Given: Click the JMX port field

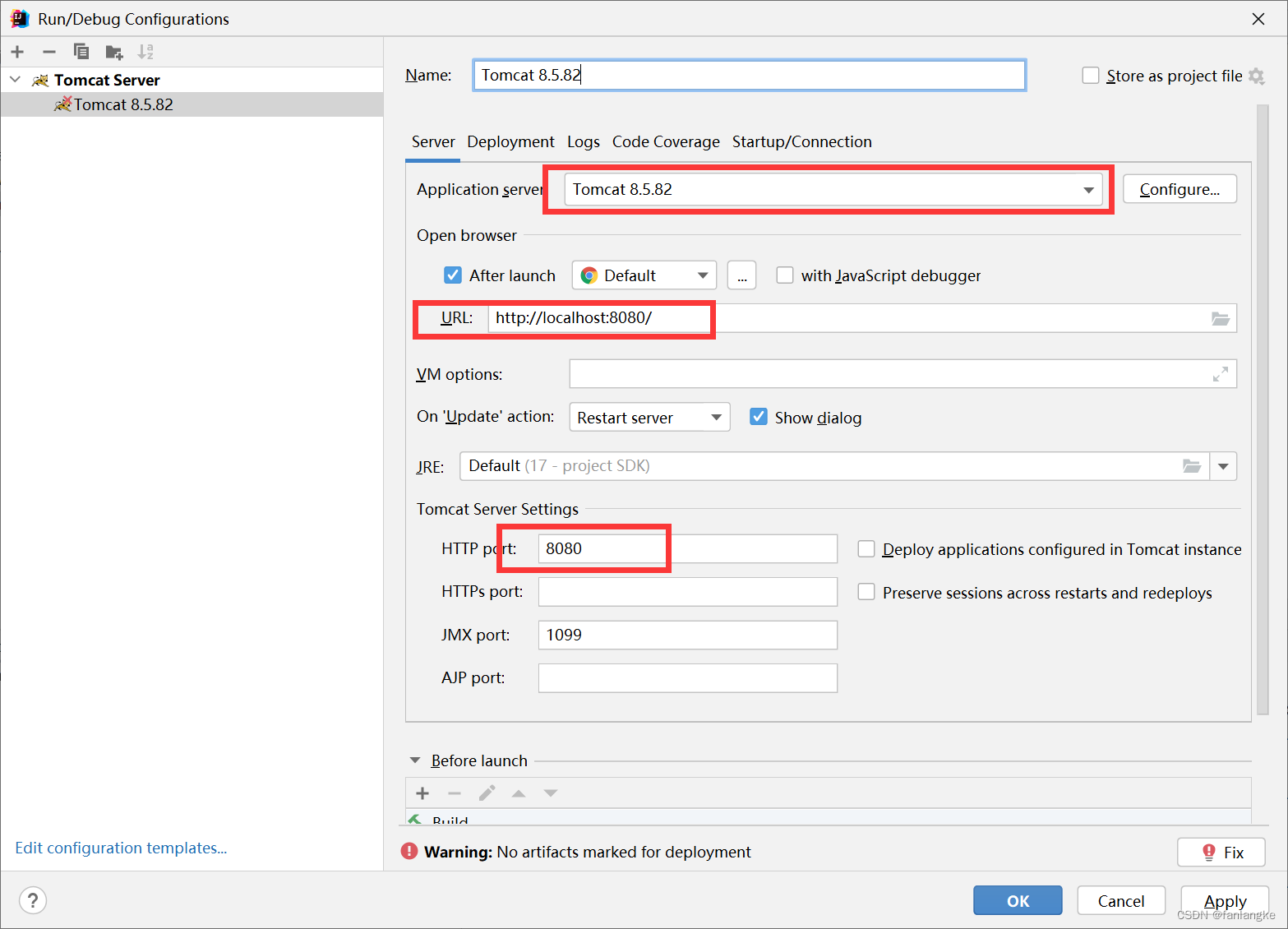Looking at the screenshot, I should coord(688,635).
